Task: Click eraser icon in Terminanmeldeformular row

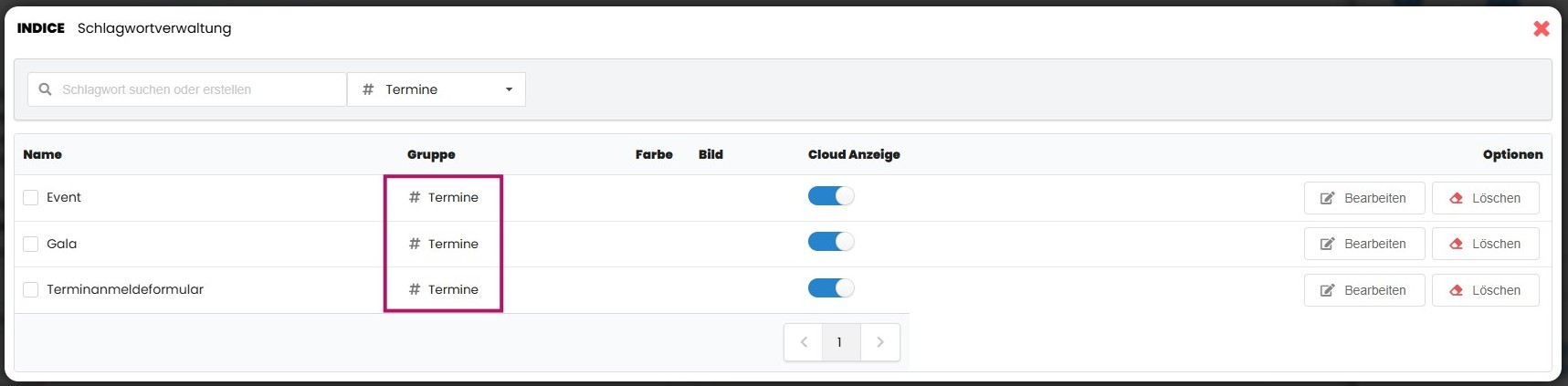Action: click(x=1456, y=290)
